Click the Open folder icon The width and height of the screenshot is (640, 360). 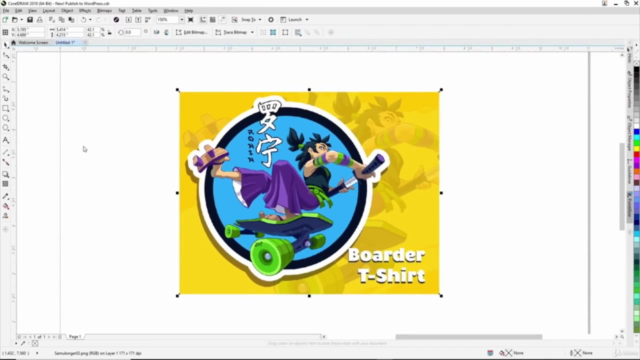pyautogui.click(x=15, y=20)
